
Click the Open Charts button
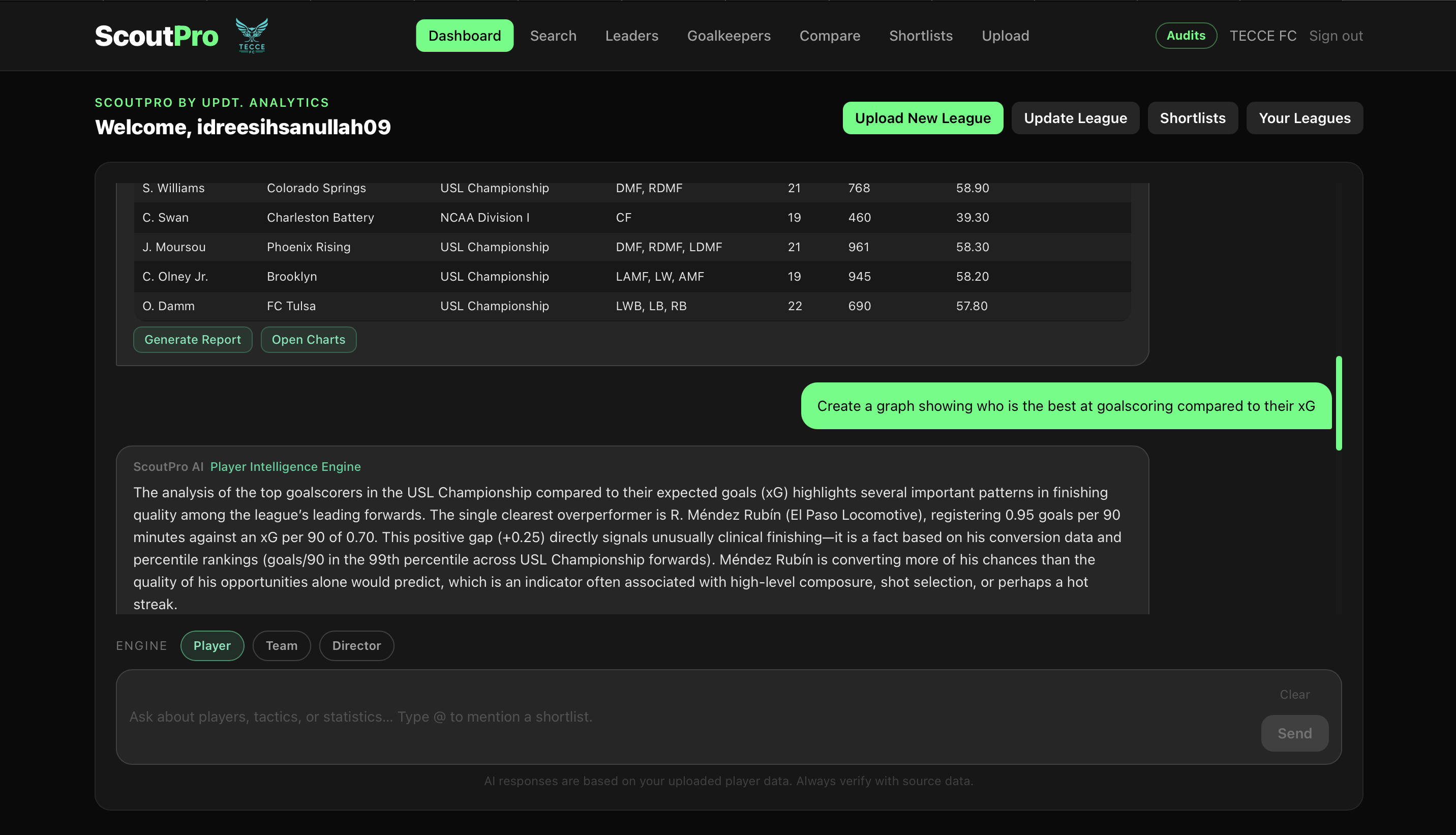[309, 340]
